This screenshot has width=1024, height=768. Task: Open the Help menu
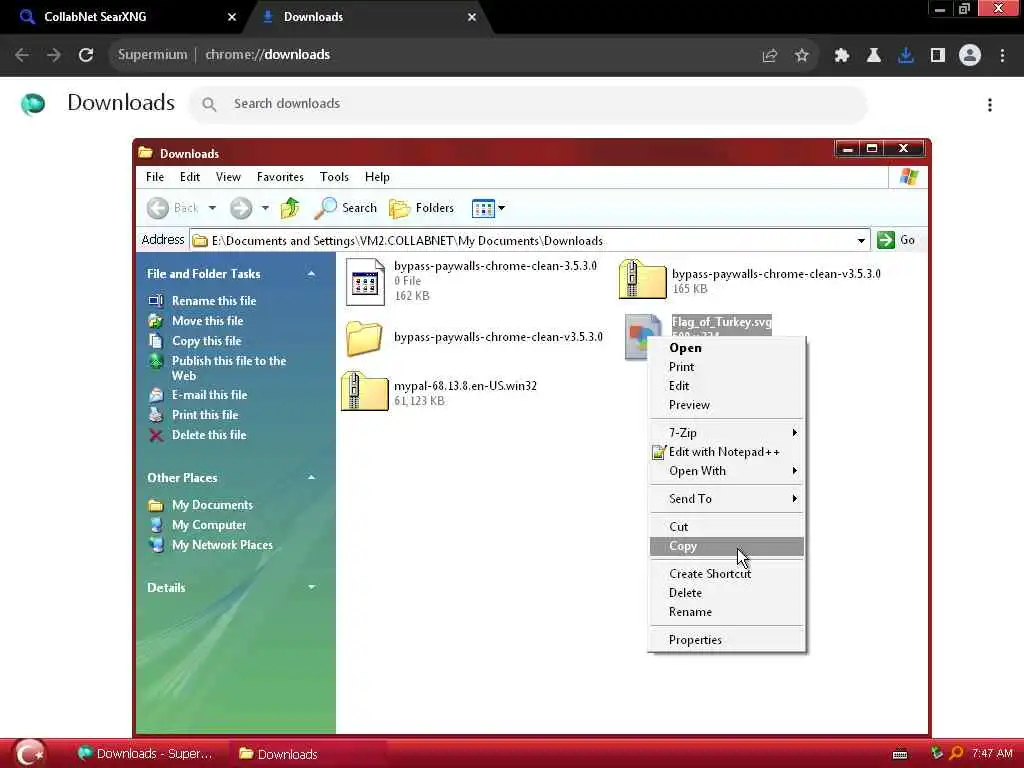pos(377,177)
